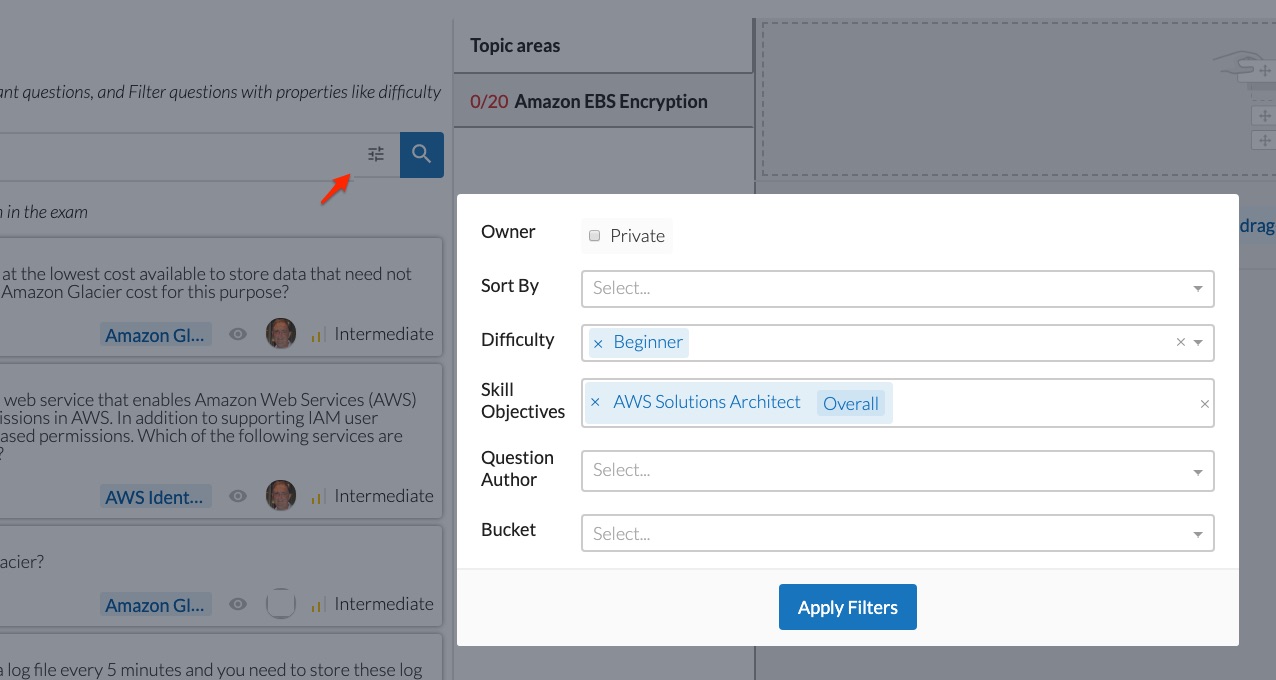Clear all Skill Objectives selections
Screen dimensions: 1276x680
pos(1204,404)
